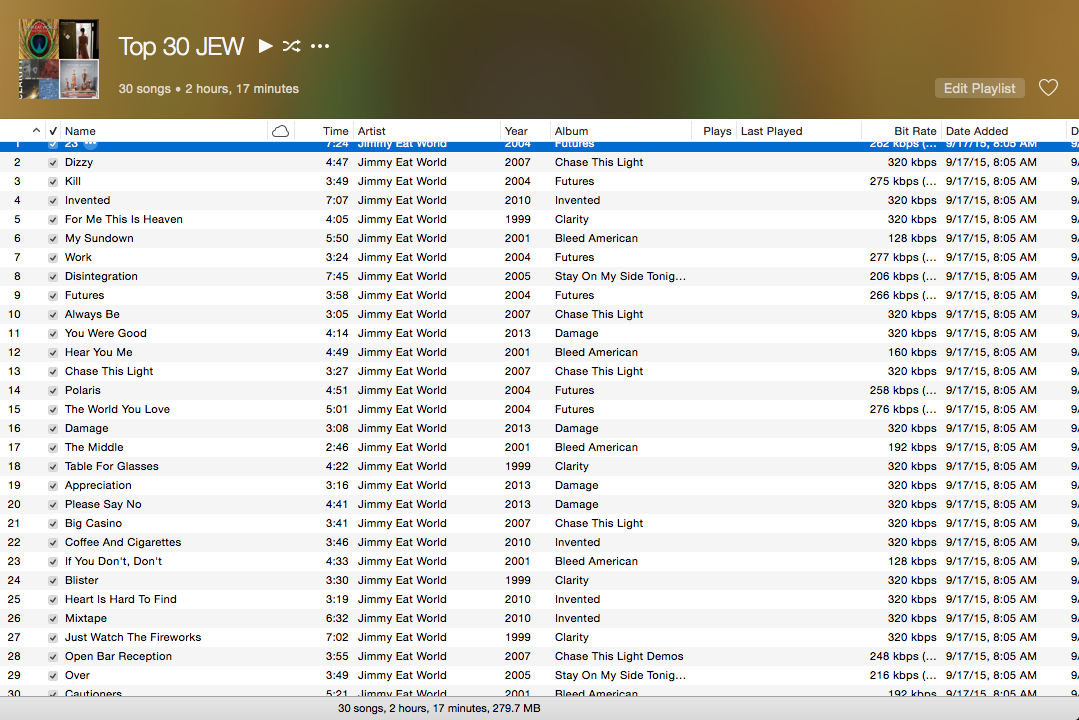Click the sort order arrow column header
The height and width of the screenshot is (720, 1079).
pos(36,131)
